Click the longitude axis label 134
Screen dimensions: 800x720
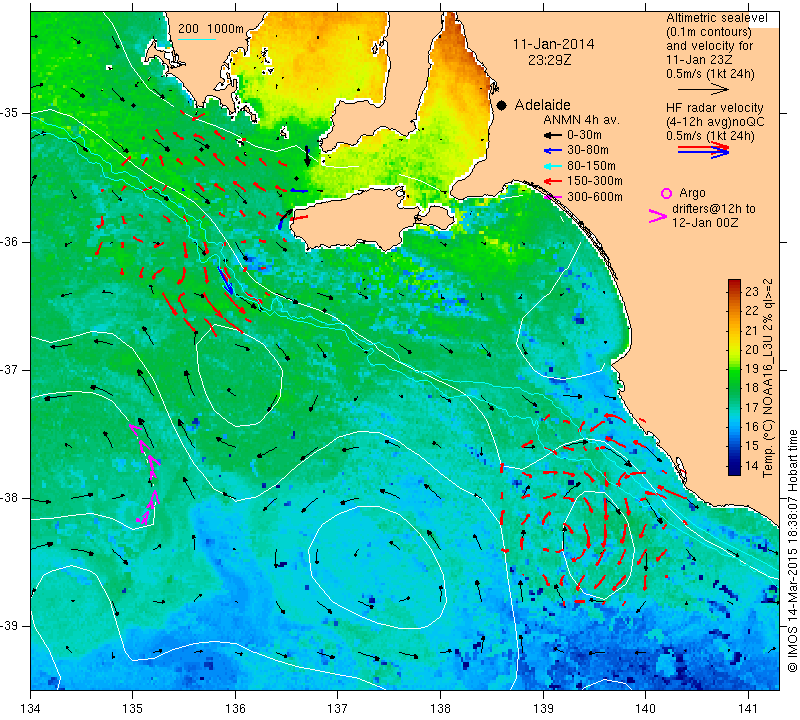[x=31, y=709]
